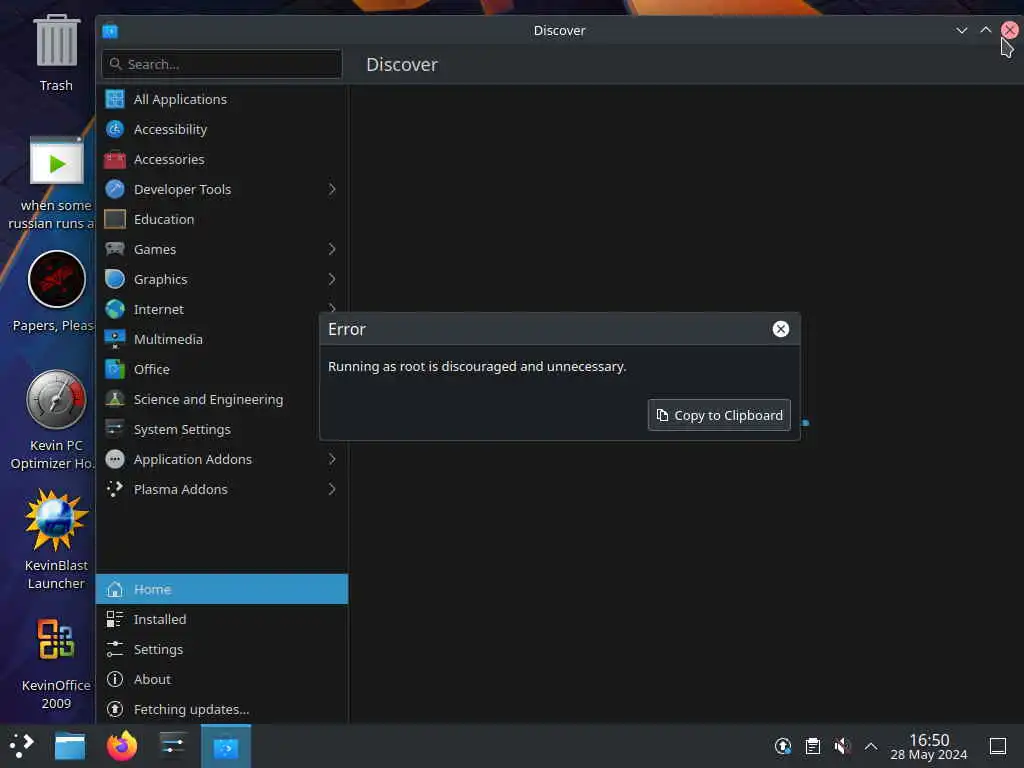Click the Games controller icon

115,249
